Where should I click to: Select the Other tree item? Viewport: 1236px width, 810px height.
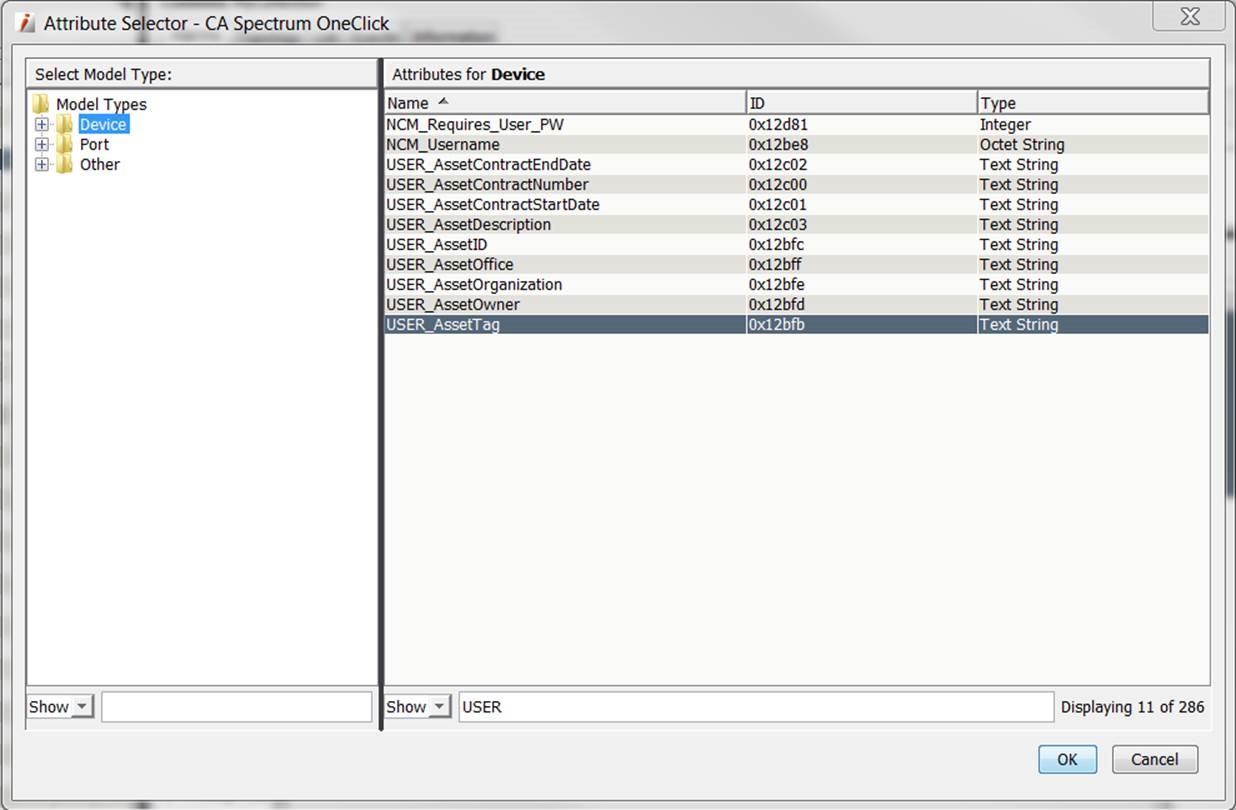click(100, 165)
